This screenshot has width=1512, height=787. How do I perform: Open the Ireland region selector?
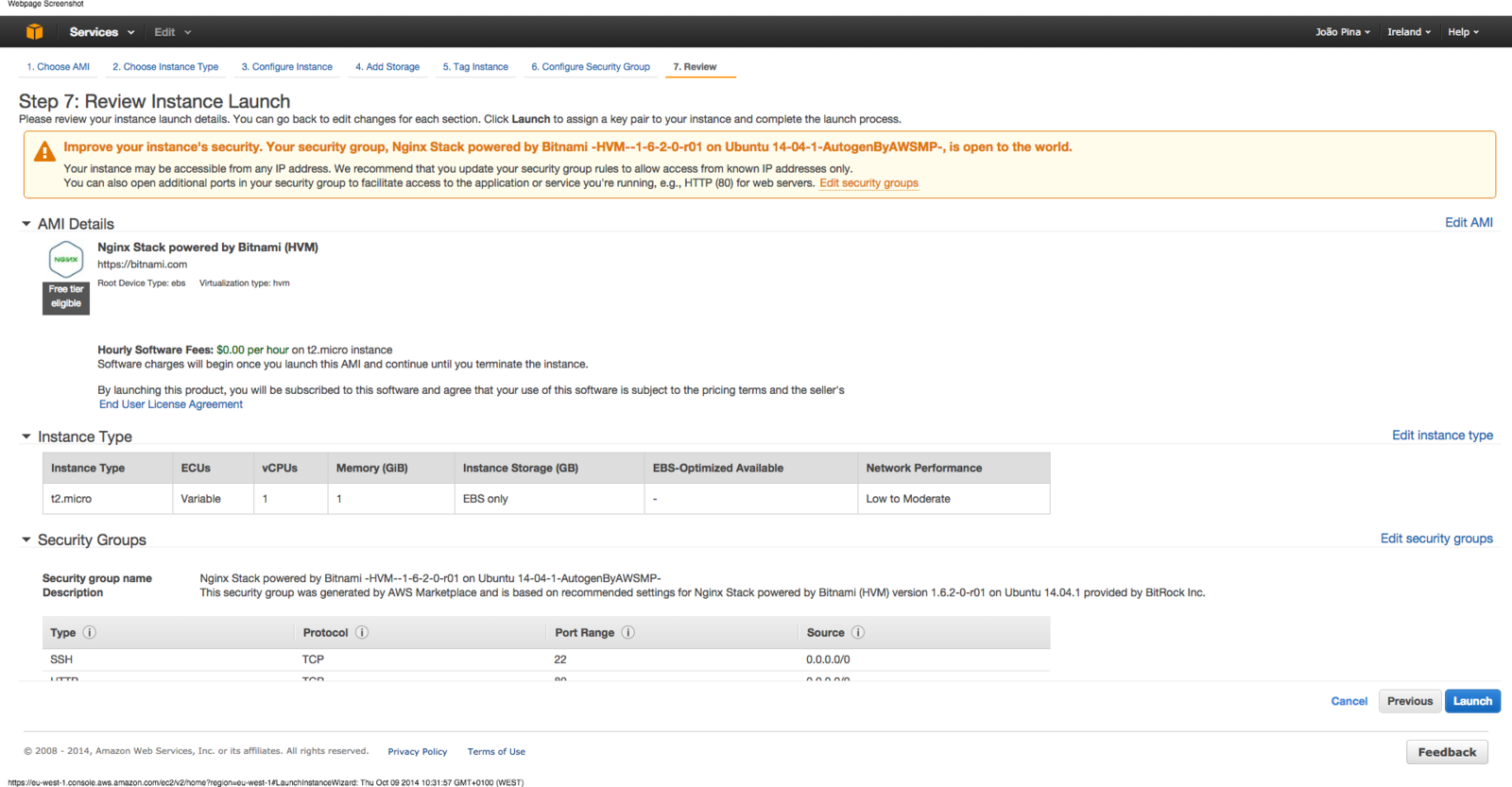pyautogui.click(x=1409, y=32)
